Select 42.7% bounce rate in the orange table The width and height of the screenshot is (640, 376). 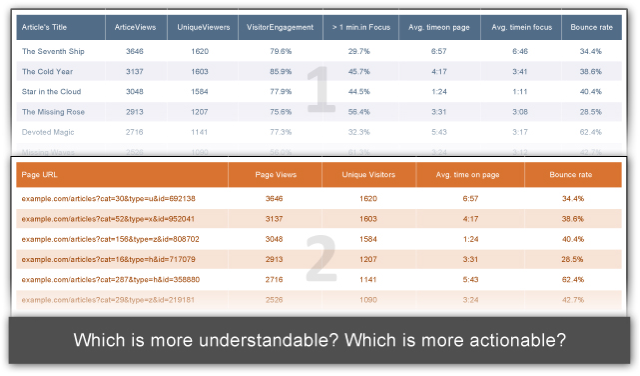click(573, 300)
